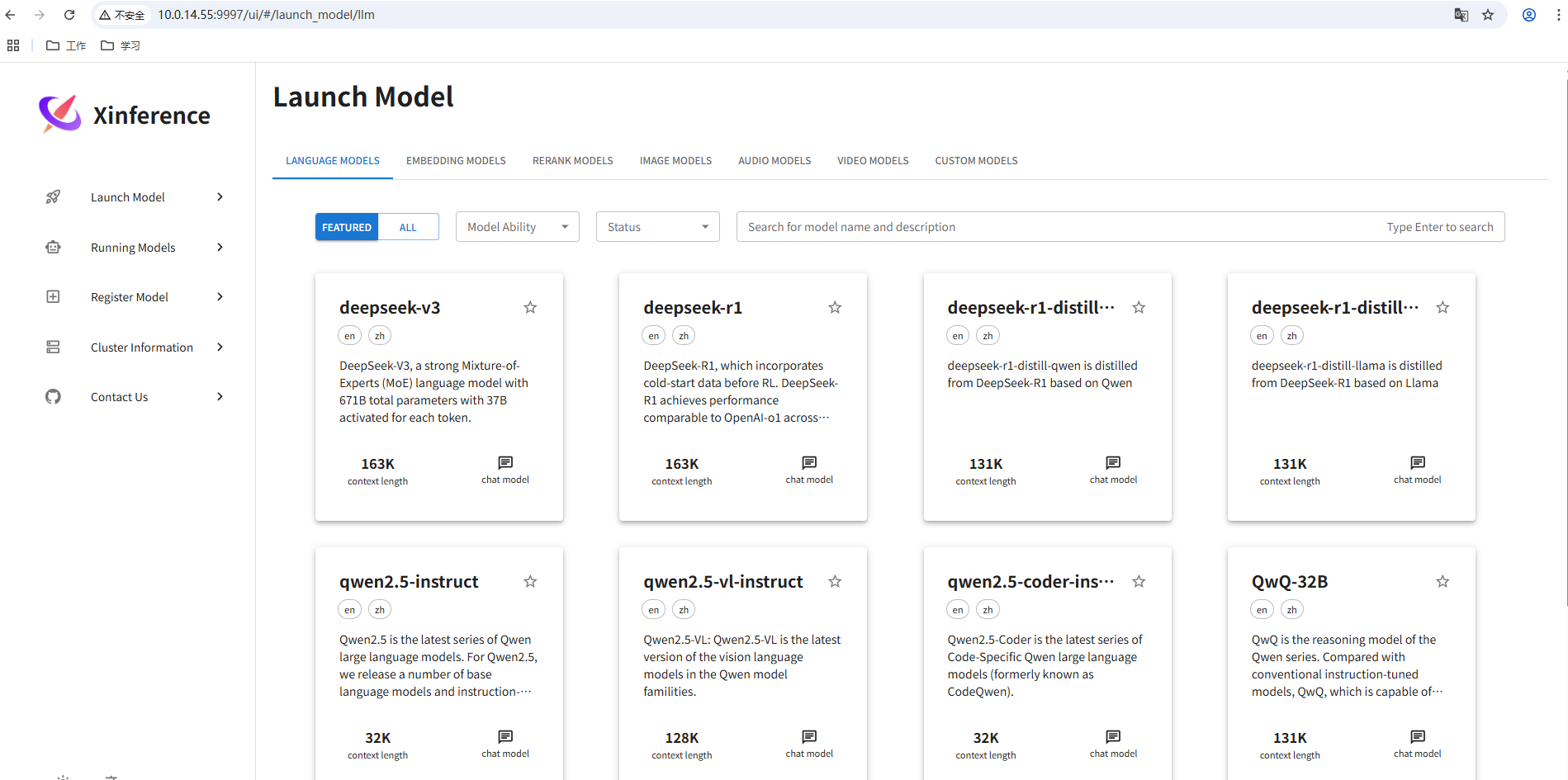The width and height of the screenshot is (1568, 780).
Task: Bookmark this page with the star icon
Action: [1488, 15]
